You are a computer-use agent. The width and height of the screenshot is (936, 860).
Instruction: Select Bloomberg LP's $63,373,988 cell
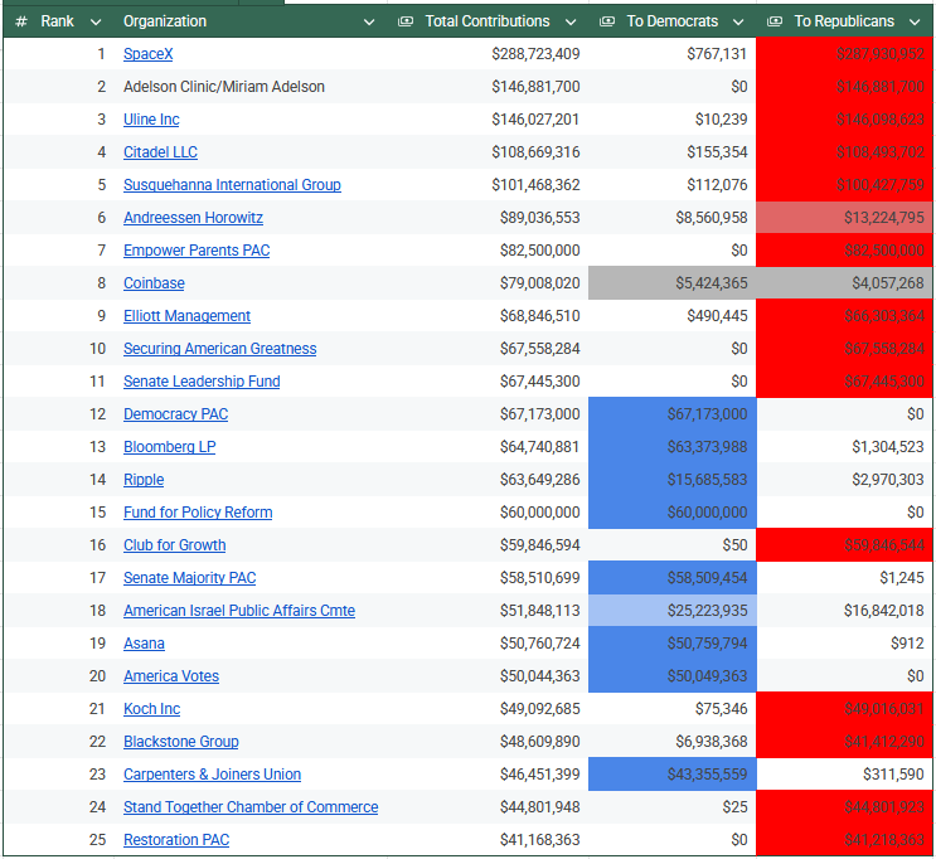672,447
